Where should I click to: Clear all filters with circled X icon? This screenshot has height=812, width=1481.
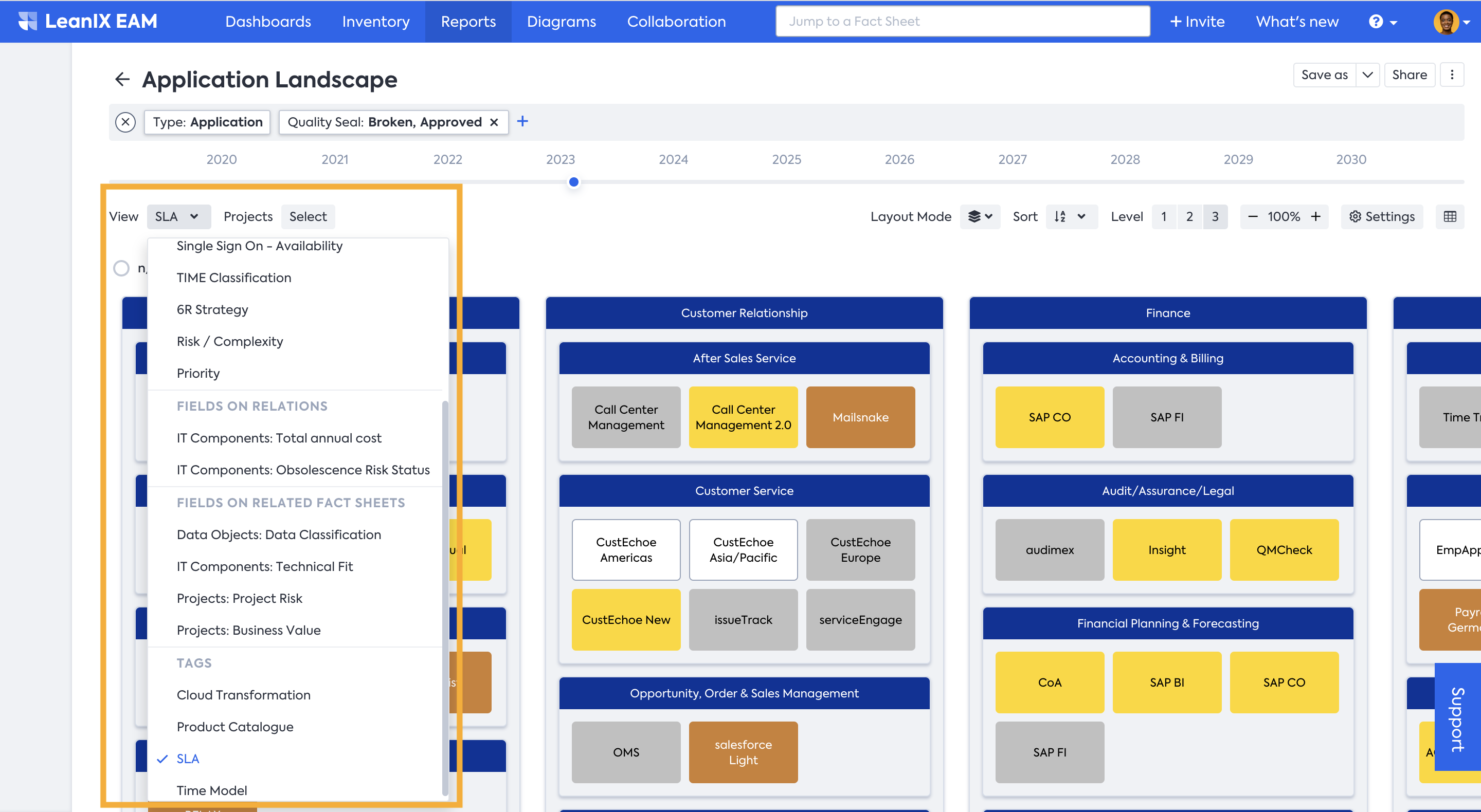(125, 122)
